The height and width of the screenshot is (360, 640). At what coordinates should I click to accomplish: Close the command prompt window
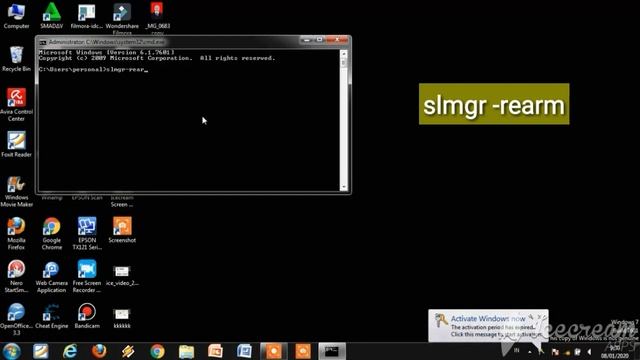(x=337, y=40)
